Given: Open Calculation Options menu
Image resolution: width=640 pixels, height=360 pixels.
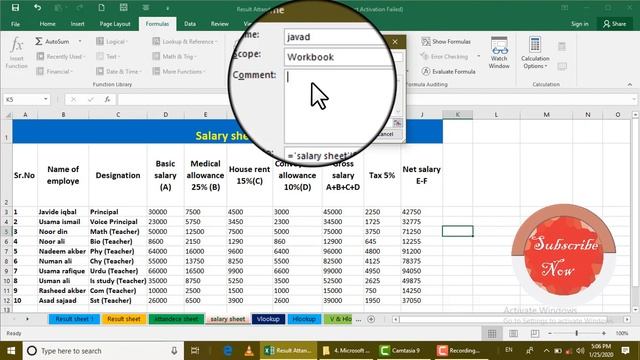Looking at the screenshot, I should pyautogui.click(x=535, y=53).
